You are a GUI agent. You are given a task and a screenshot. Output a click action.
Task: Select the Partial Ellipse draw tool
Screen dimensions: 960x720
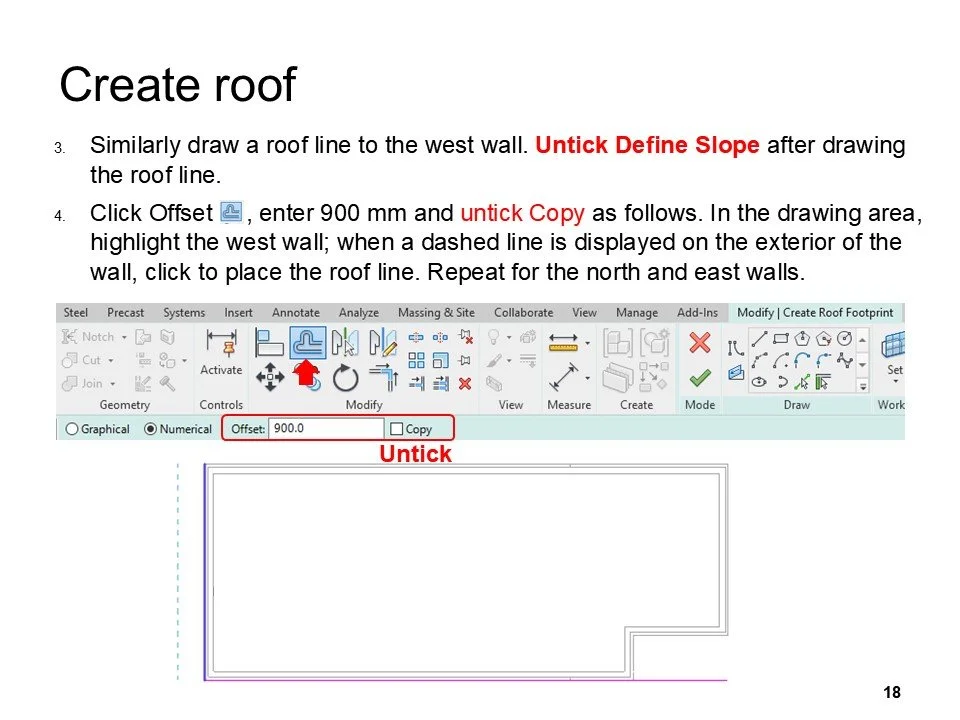coord(782,382)
